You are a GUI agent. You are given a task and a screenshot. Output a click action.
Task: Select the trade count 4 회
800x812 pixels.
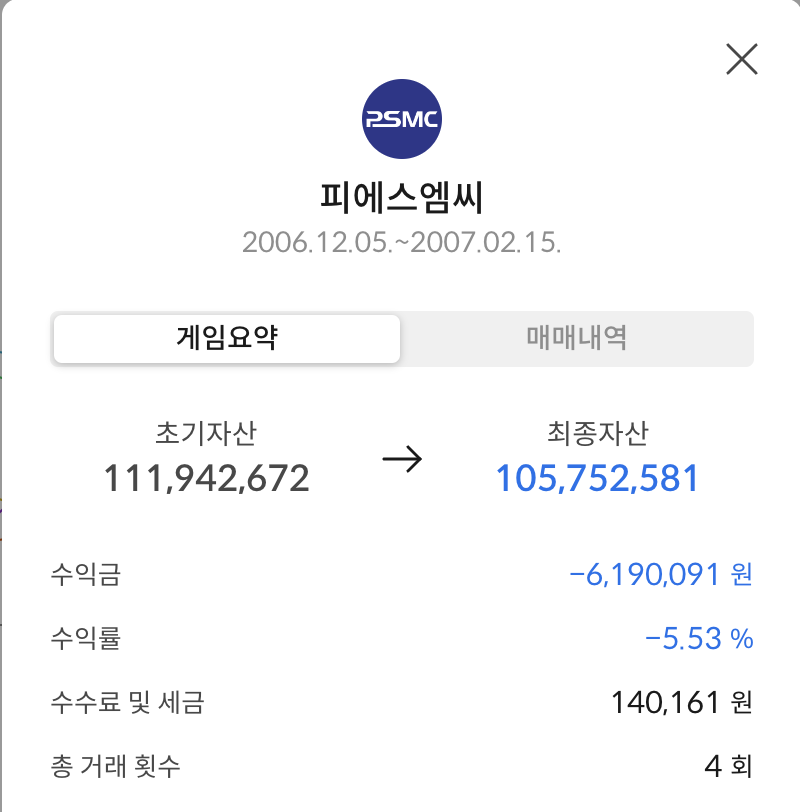point(728,766)
